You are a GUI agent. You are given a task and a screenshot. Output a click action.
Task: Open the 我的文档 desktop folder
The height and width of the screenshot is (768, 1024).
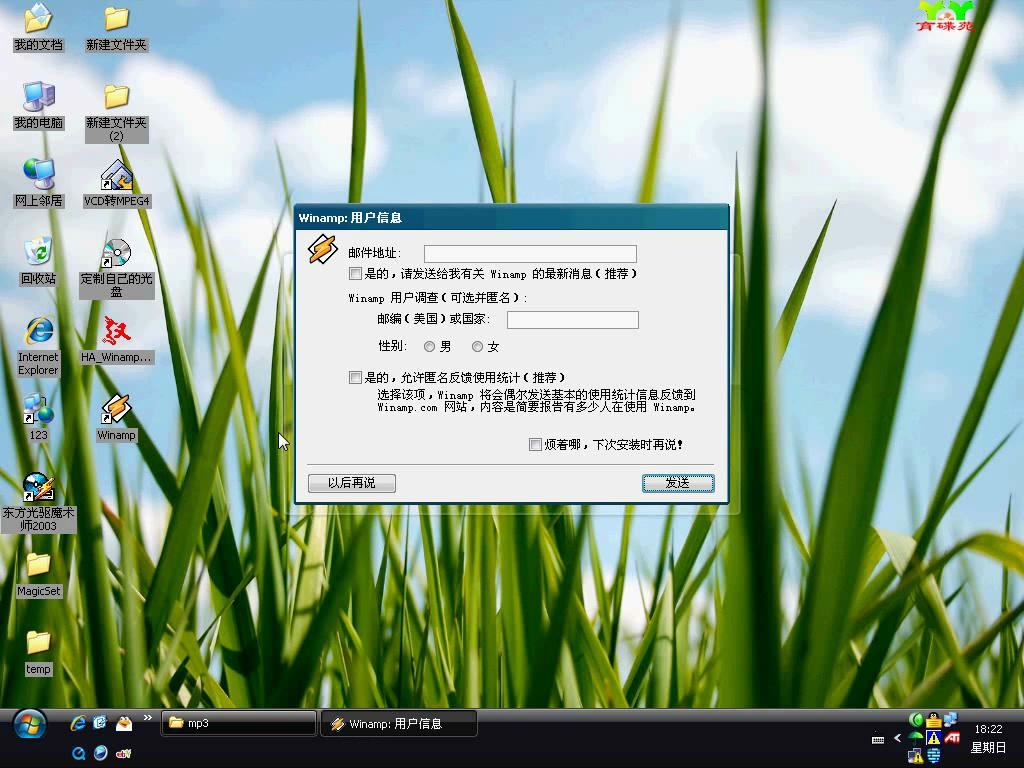point(38,27)
